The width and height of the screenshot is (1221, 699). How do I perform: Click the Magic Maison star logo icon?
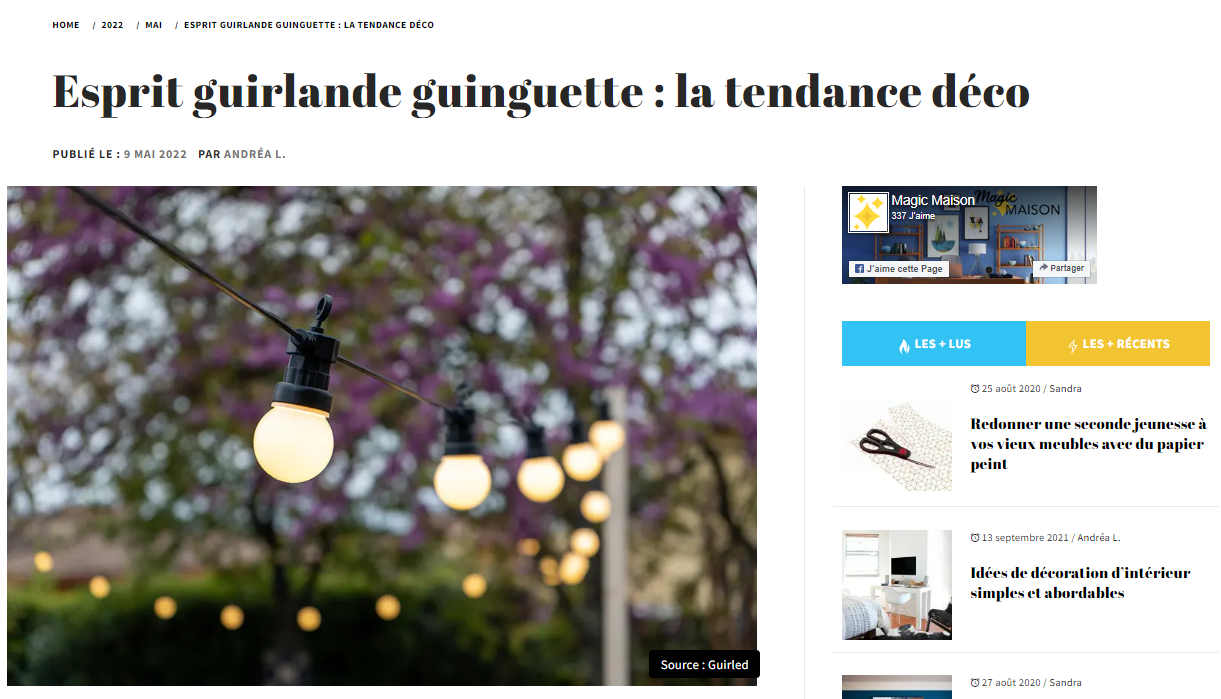(867, 212)
